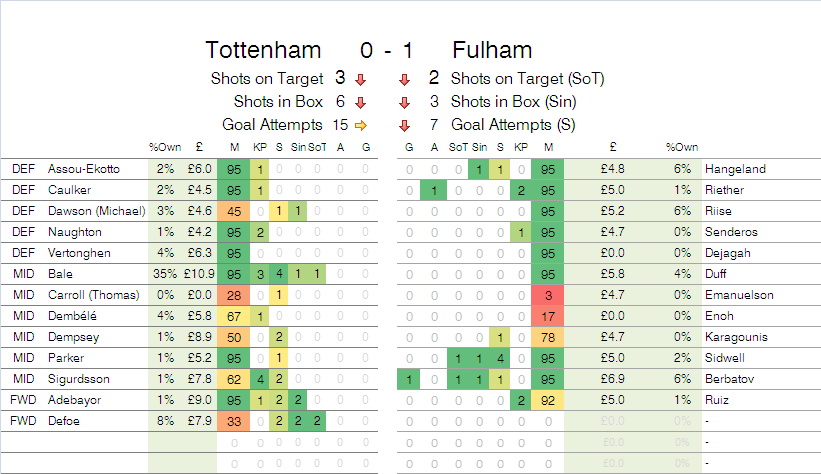Click Riether's assist cell showing 1
The height and width of the screenshot is (474, 821).
(x=434, y=190)
